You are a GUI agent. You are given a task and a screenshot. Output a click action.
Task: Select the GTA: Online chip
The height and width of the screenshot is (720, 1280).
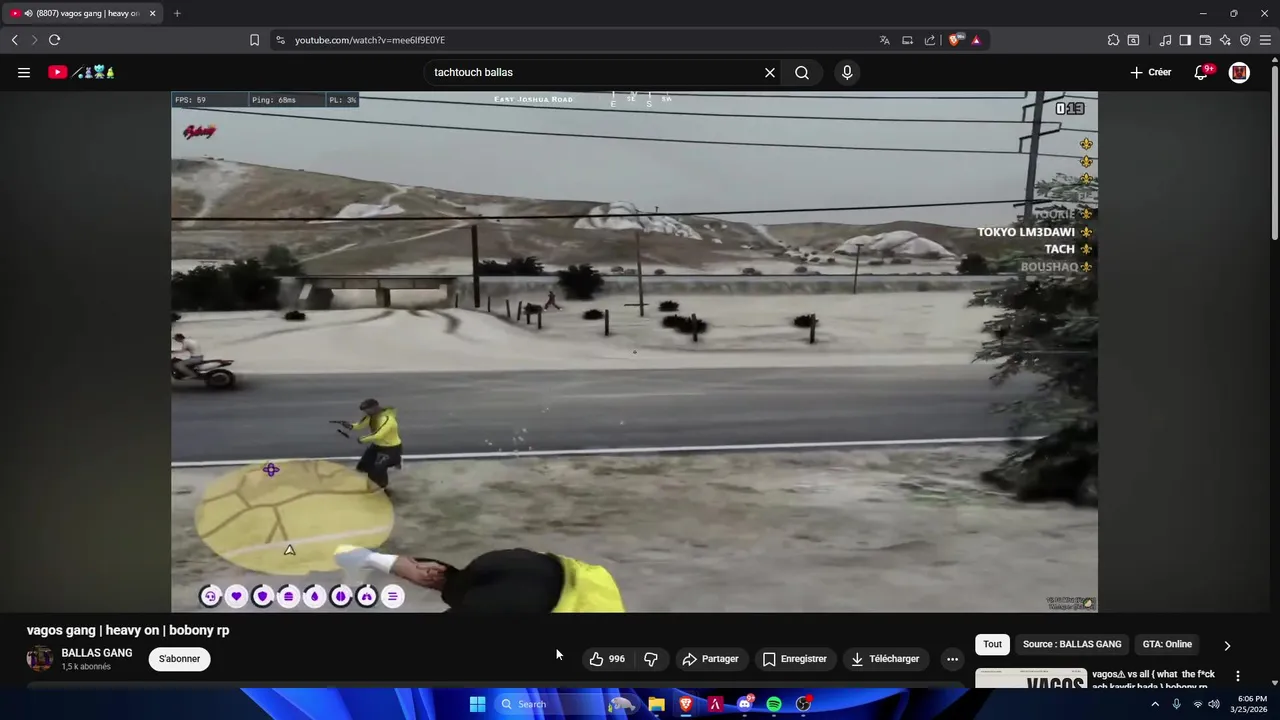point(1167,644)
